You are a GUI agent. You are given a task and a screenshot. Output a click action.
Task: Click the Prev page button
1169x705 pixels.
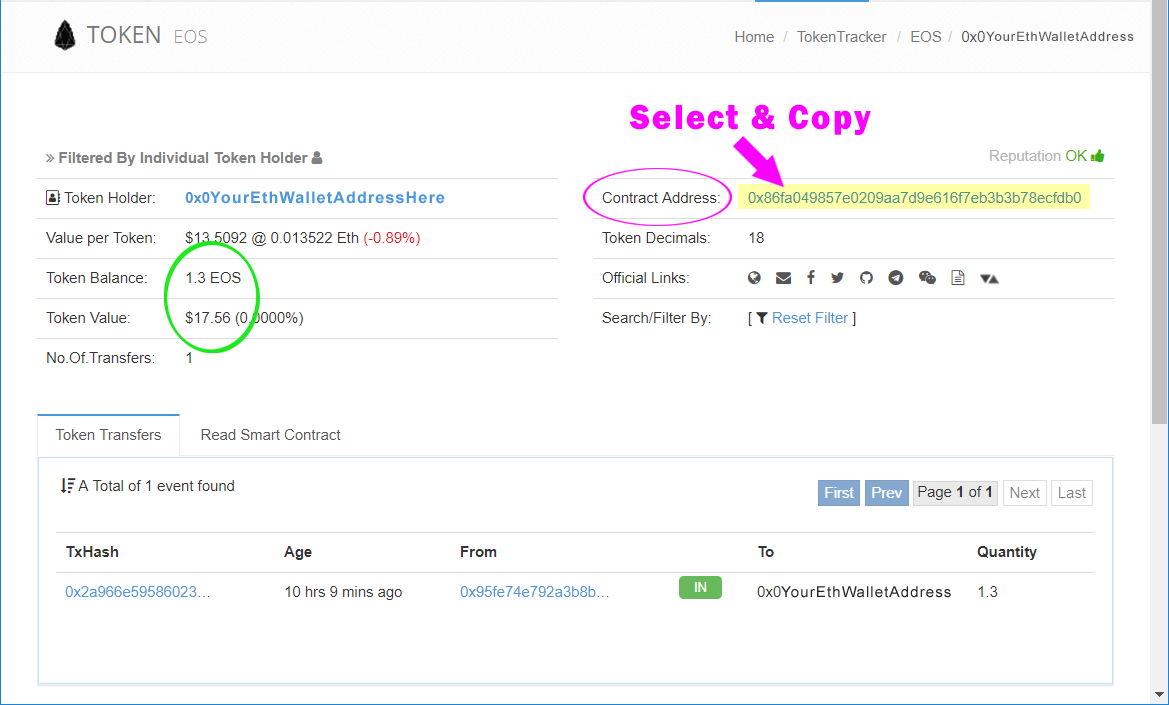click(x=886, y=493)
